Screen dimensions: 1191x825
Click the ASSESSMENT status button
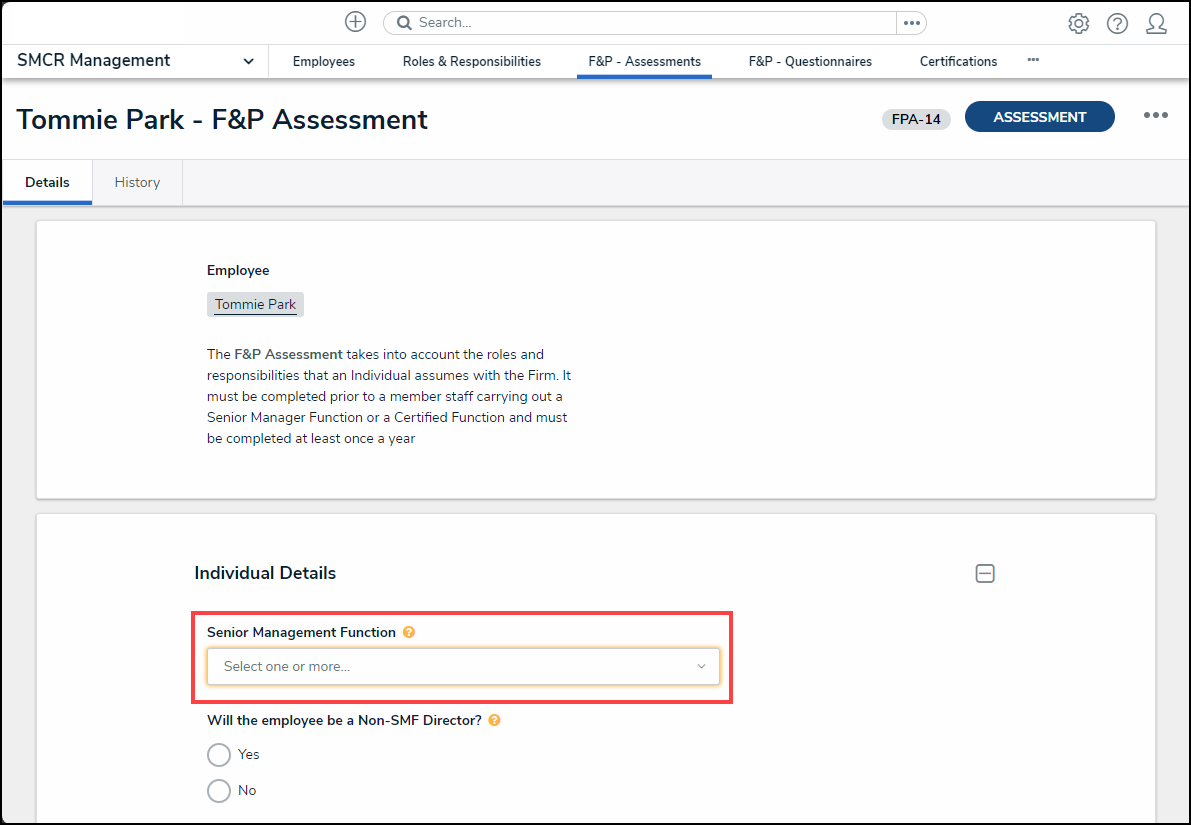(1039, 117)
